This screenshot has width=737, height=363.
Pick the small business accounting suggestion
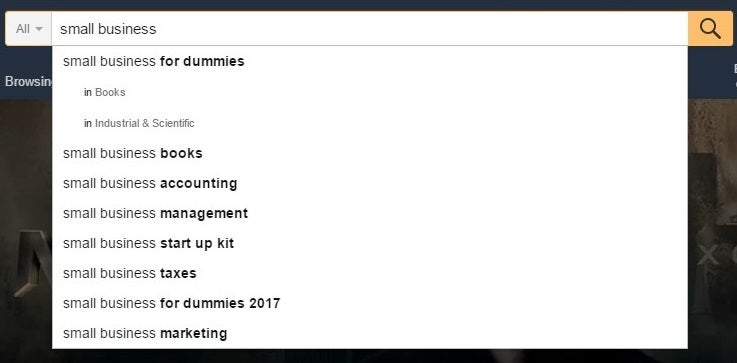pyautogui.click(x=370, y=183)
